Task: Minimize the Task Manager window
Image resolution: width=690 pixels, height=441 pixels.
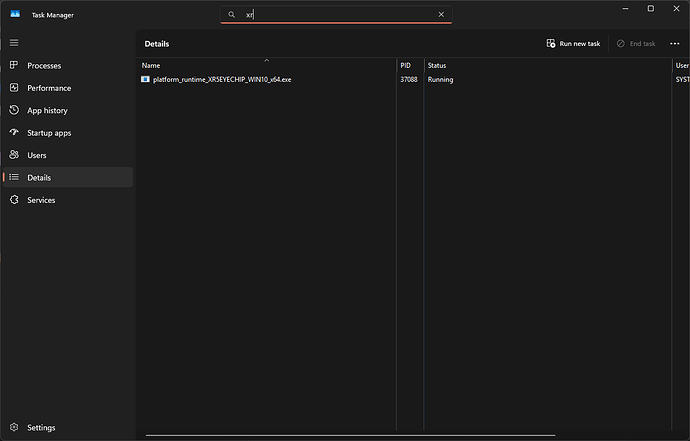Action: (x=625, y=8)
